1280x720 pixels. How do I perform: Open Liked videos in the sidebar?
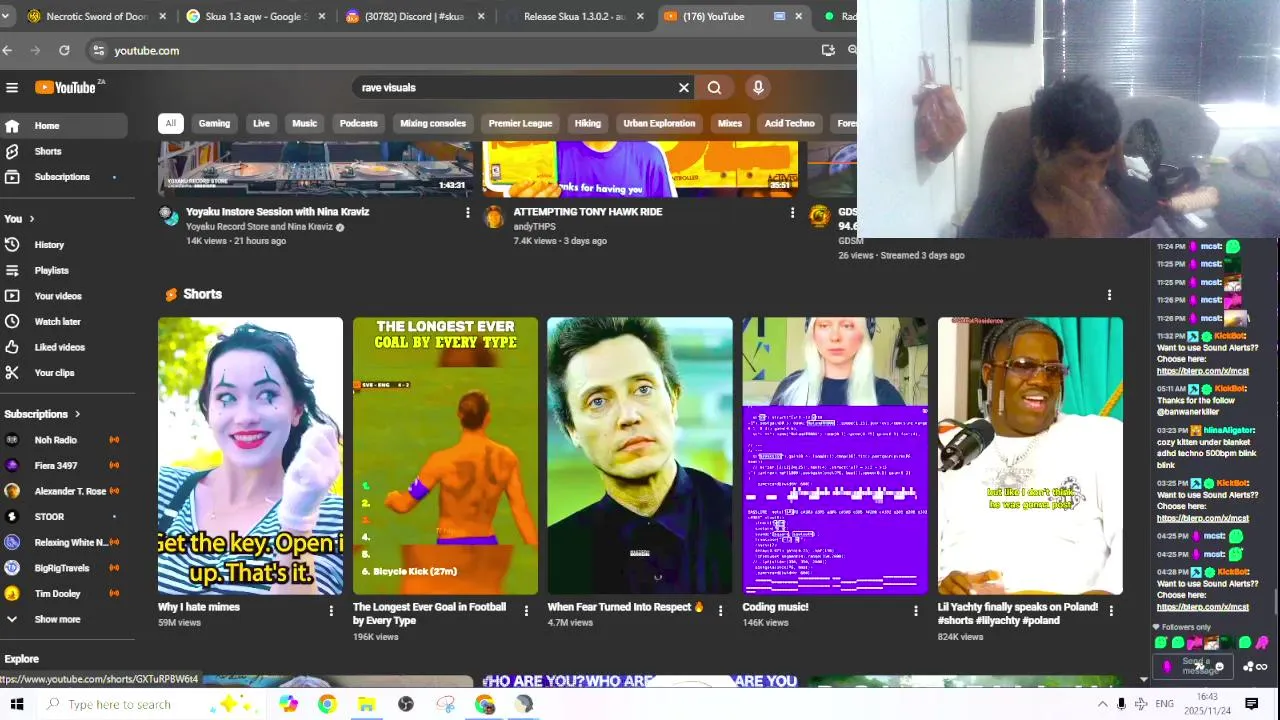(65, 347)
